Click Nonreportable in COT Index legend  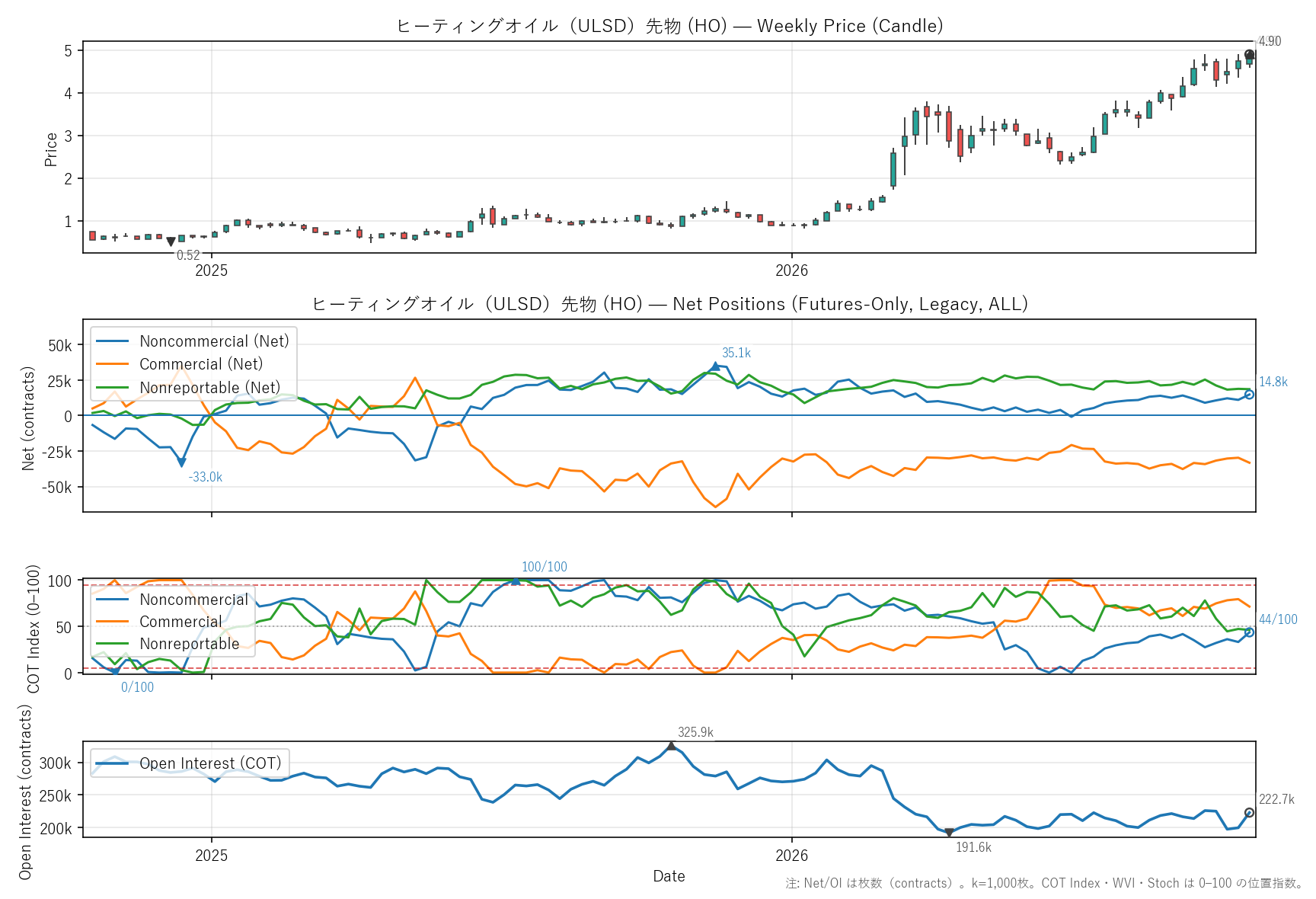[x=168, y=644]
